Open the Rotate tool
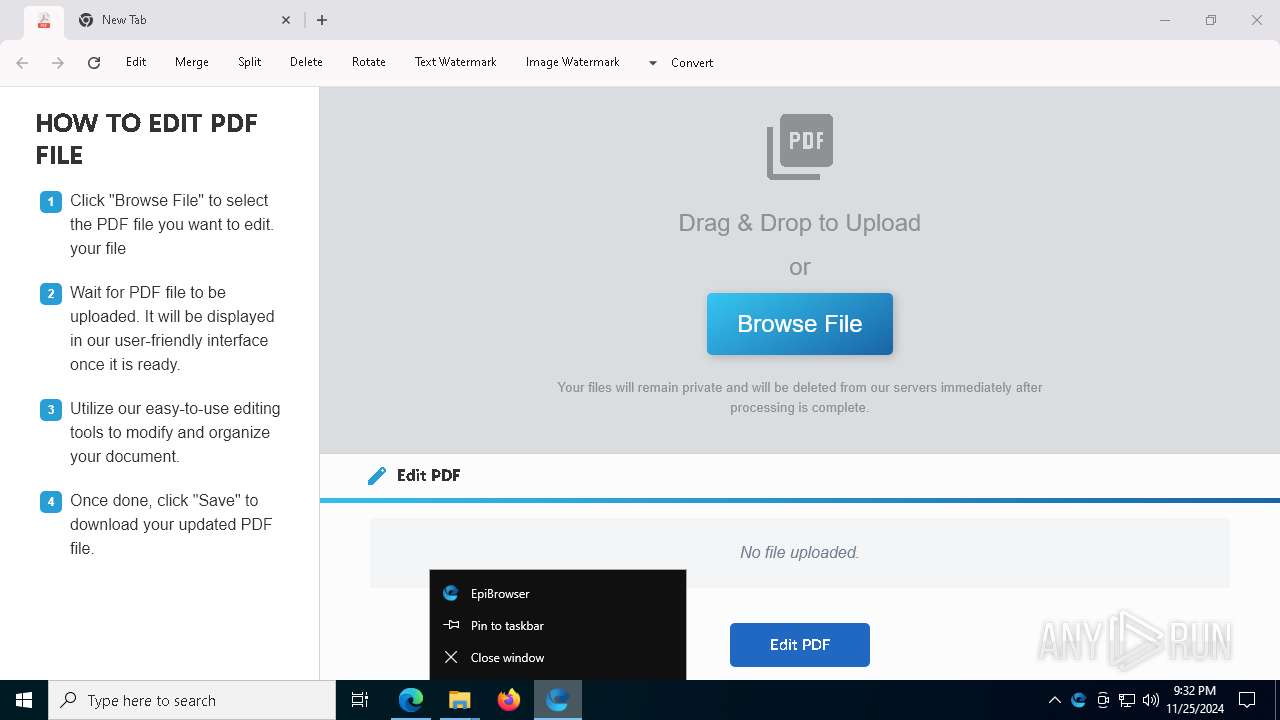1280x720 pixels. pyautogui.click(x=369, y=62)
